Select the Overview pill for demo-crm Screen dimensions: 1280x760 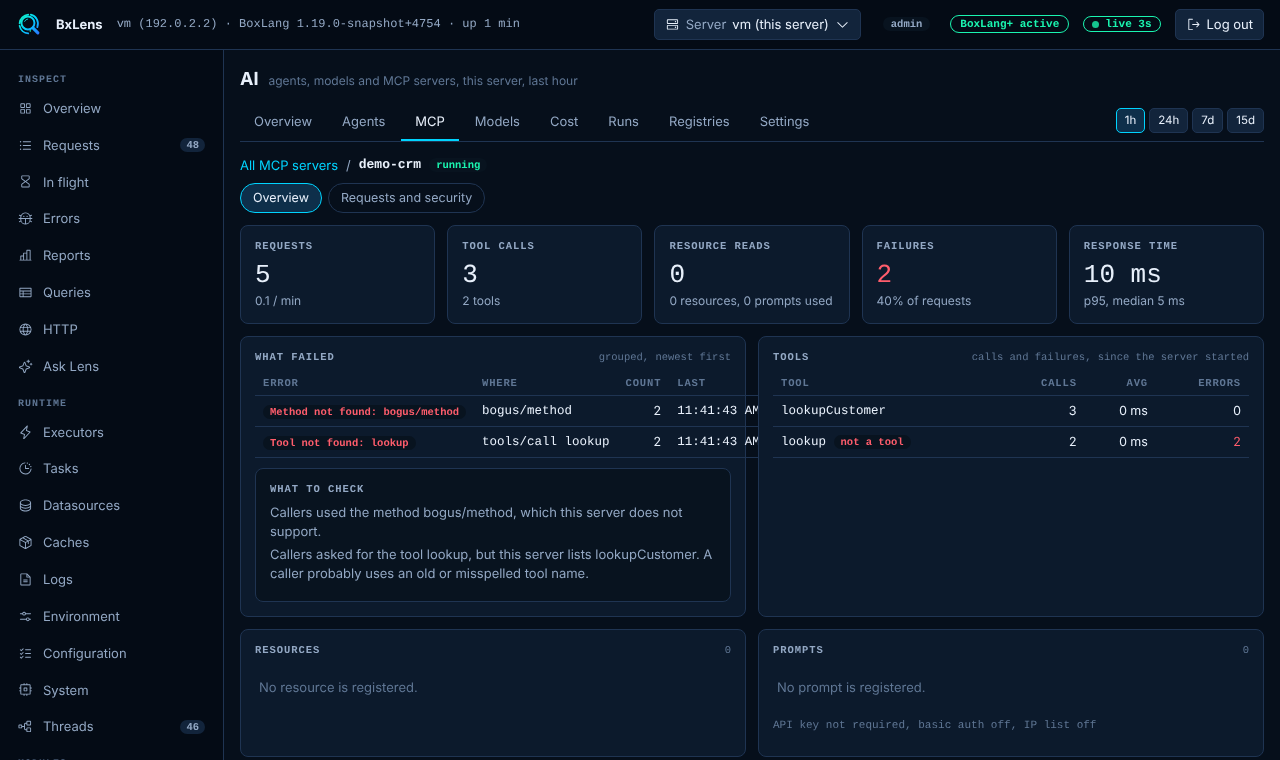pyautogui.click(x=281, y=198)
